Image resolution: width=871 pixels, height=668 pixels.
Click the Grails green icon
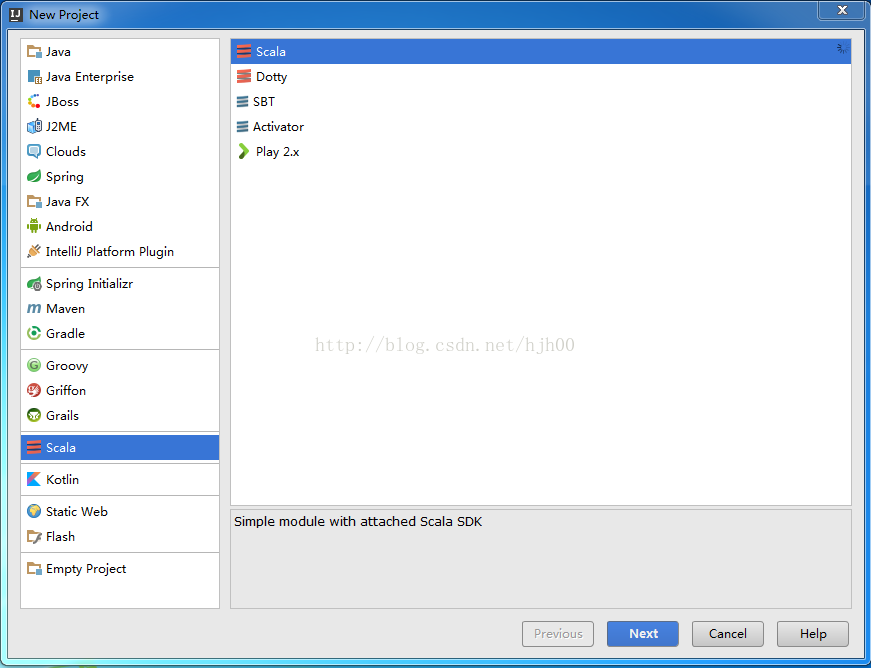pos(34,416)
